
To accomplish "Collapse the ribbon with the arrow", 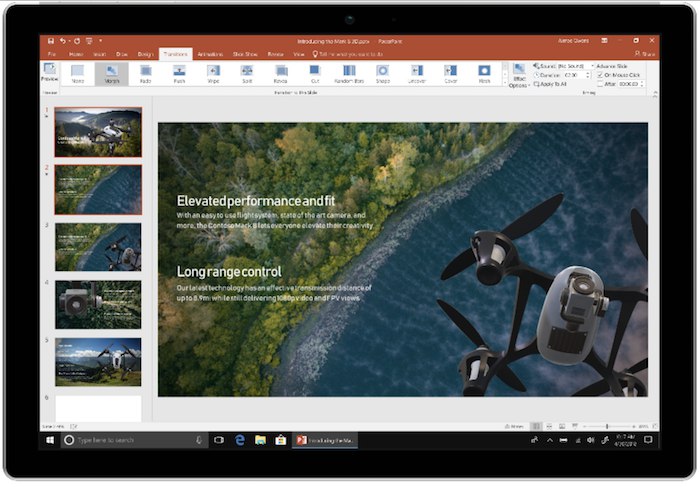I will point(655,94).
